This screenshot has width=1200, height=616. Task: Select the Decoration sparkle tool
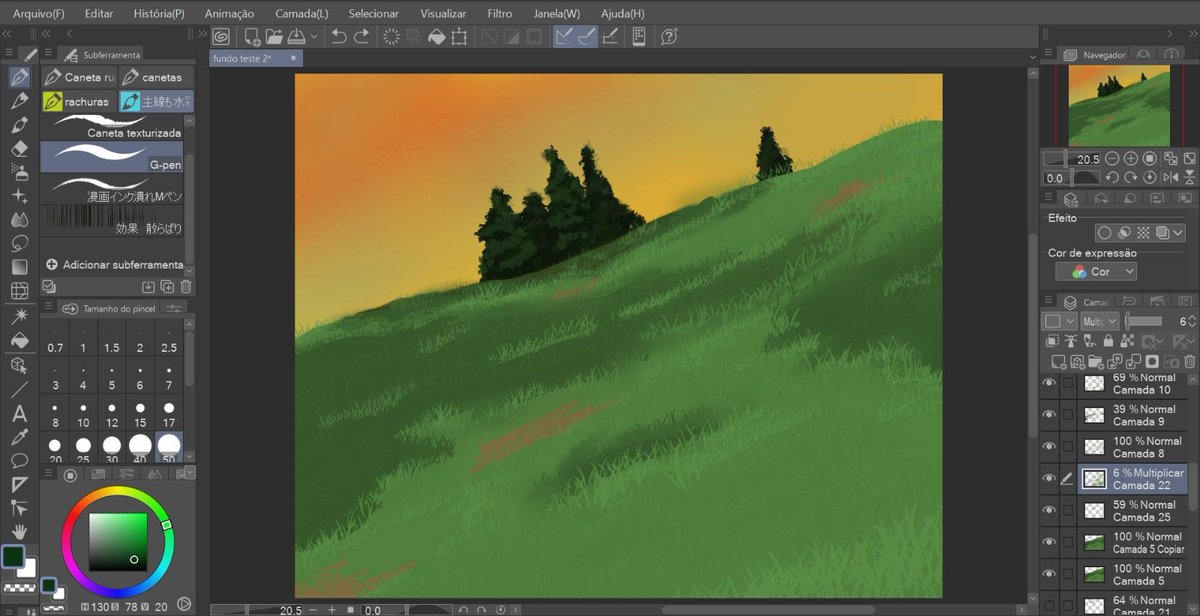tap(18, 196)
